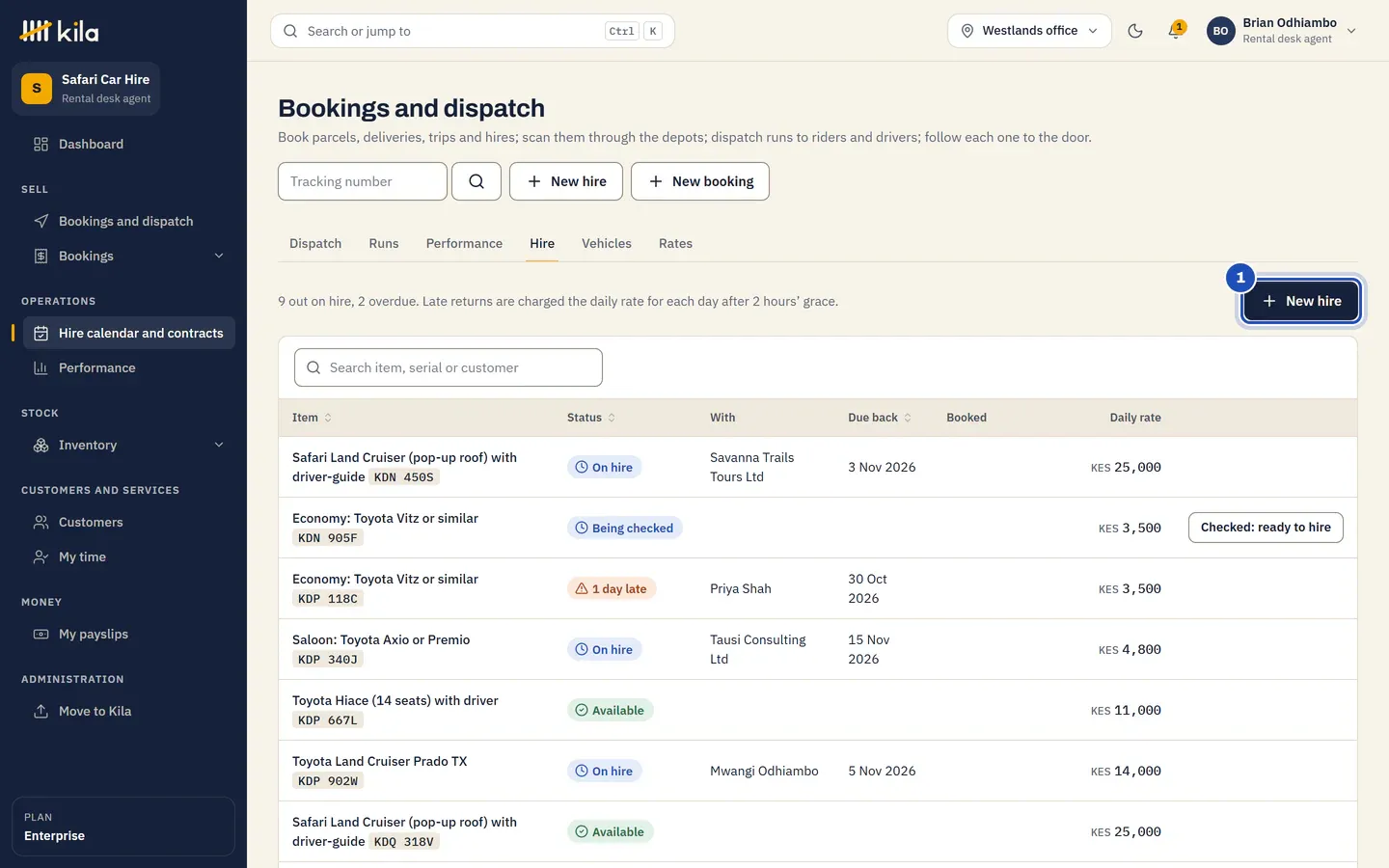The image size is (1389, 868).
Task: Switch to the Runs tab
Action: (384, 243)
